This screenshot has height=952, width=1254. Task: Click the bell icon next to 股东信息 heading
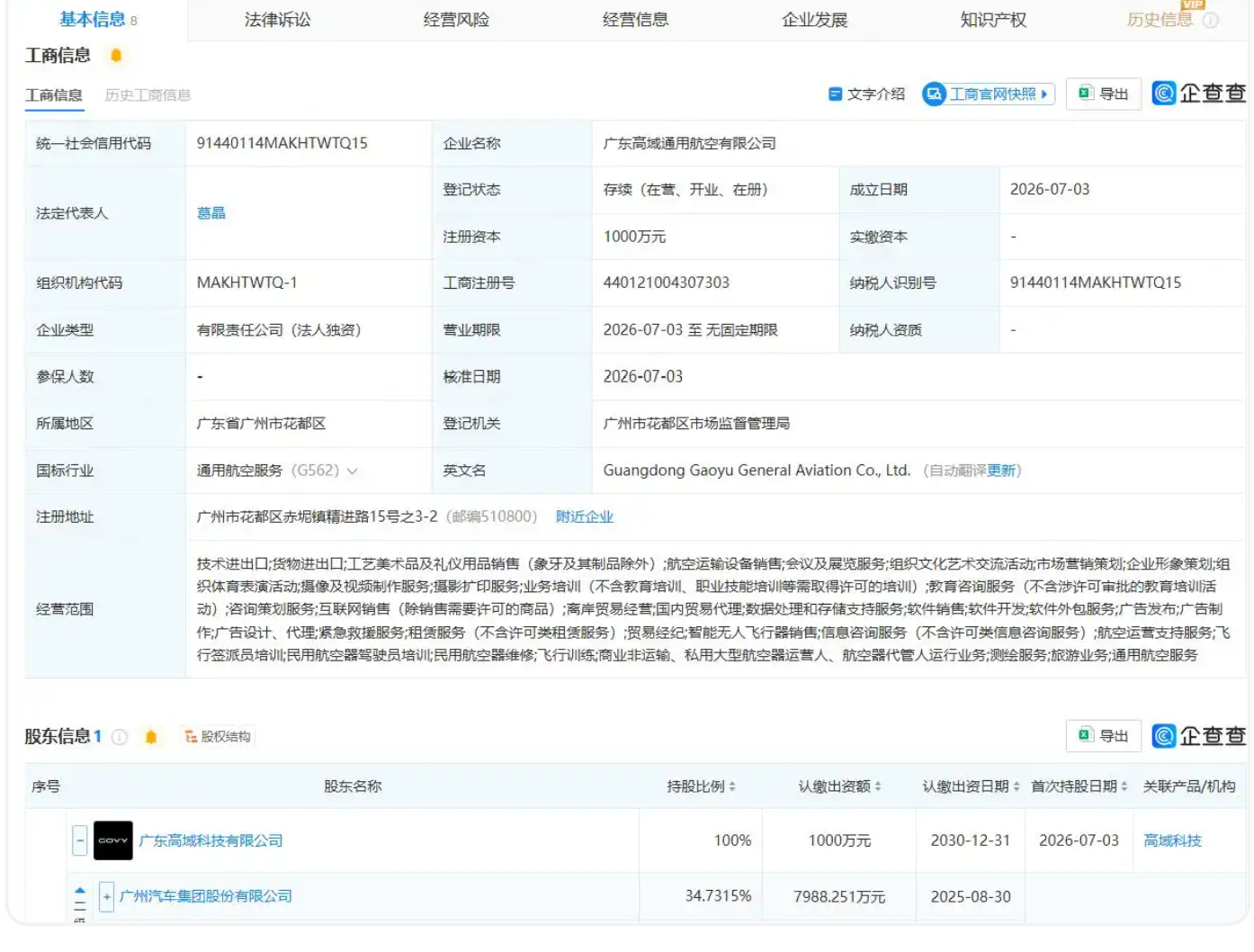151,737
